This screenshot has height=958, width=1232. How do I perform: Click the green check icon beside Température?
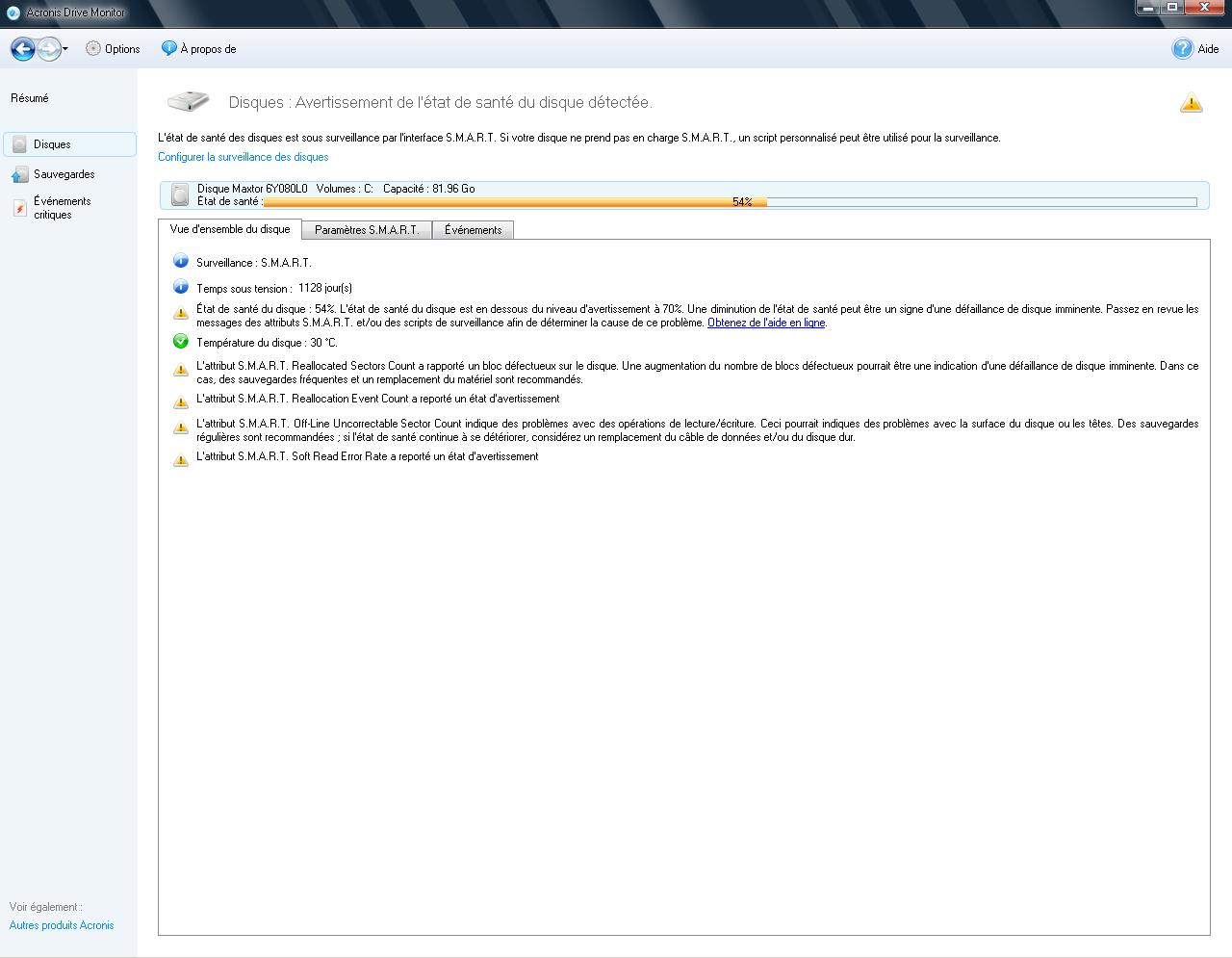(x=180, y=341)
